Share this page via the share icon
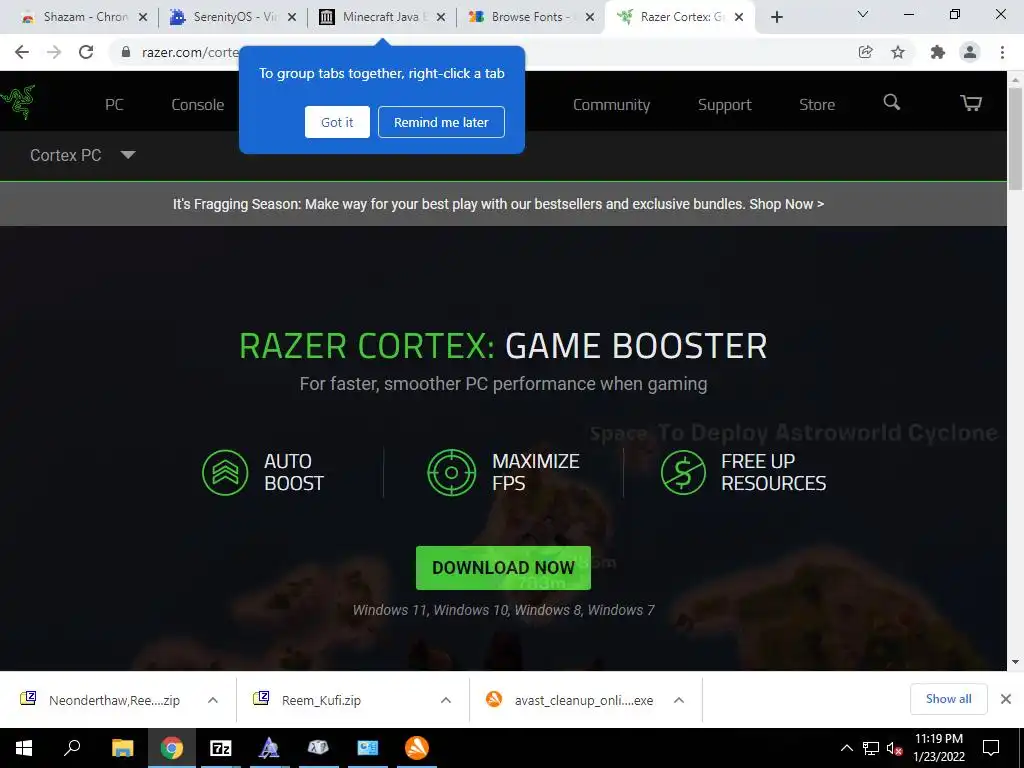This screenshot has height=768, width=1024. (865, 52)
